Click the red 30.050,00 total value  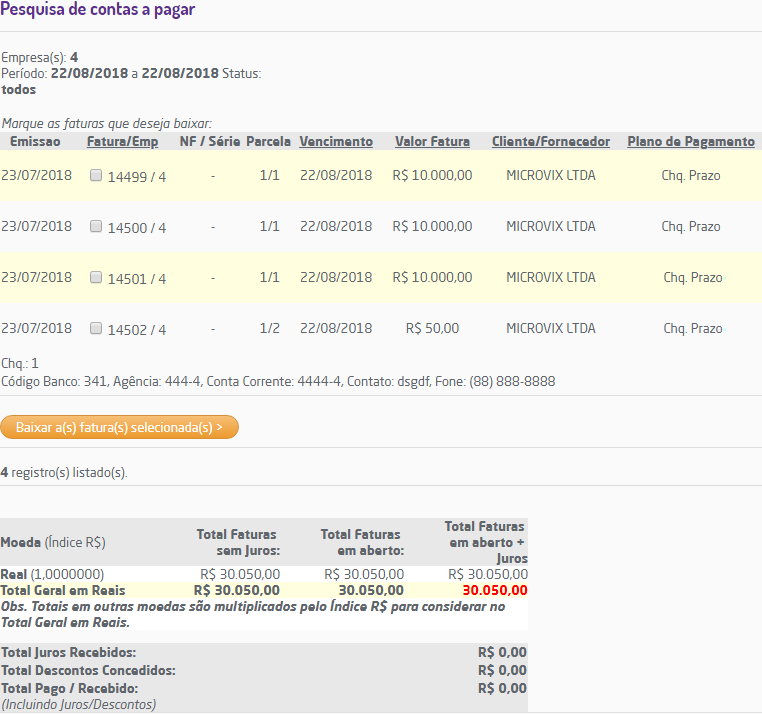pos(495,590)
